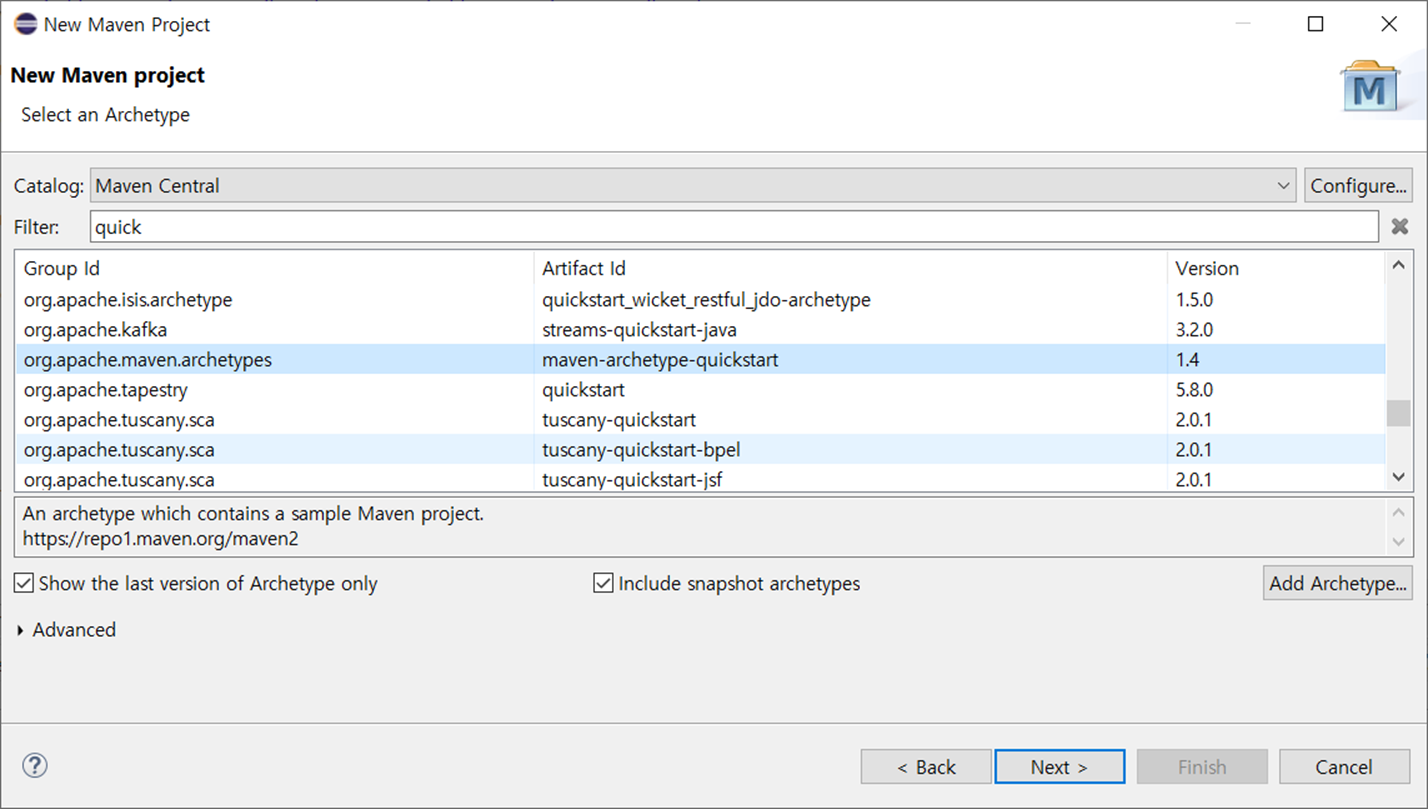This screenshot has width=1428, height=809.
Task: Select the tuscany-quickstart-bpel artifact row
Action: tap(700, 449)
